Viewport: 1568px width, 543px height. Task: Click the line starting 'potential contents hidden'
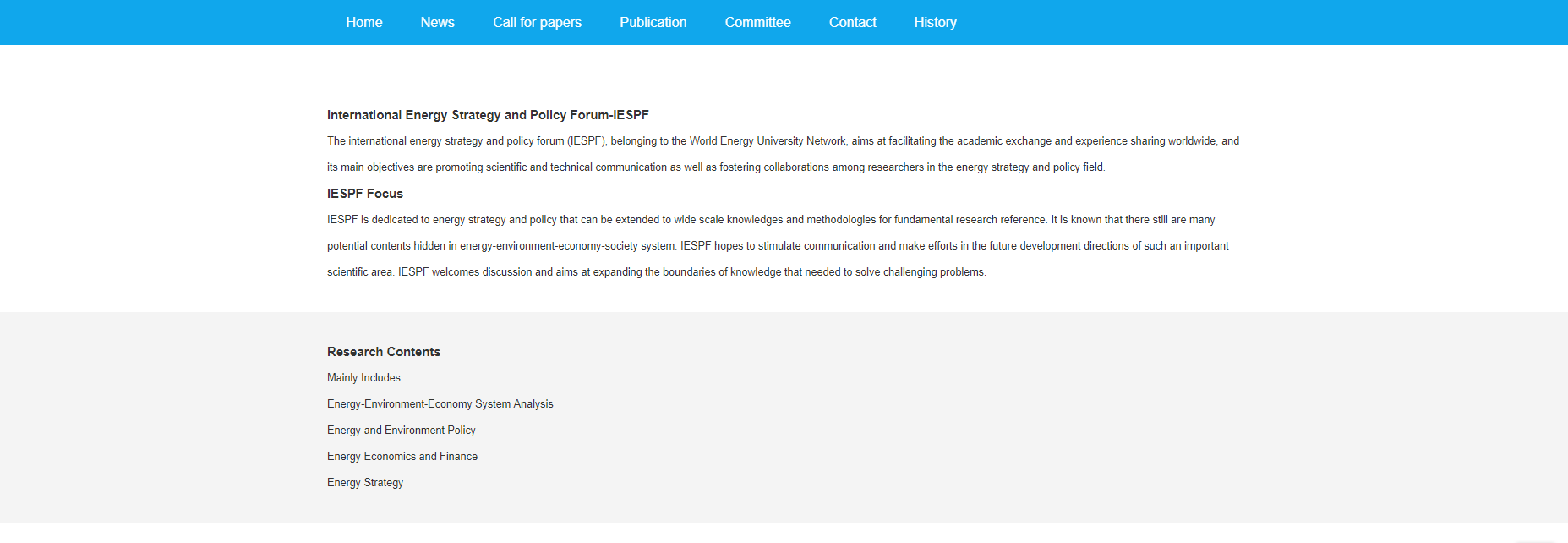[777, 246]
